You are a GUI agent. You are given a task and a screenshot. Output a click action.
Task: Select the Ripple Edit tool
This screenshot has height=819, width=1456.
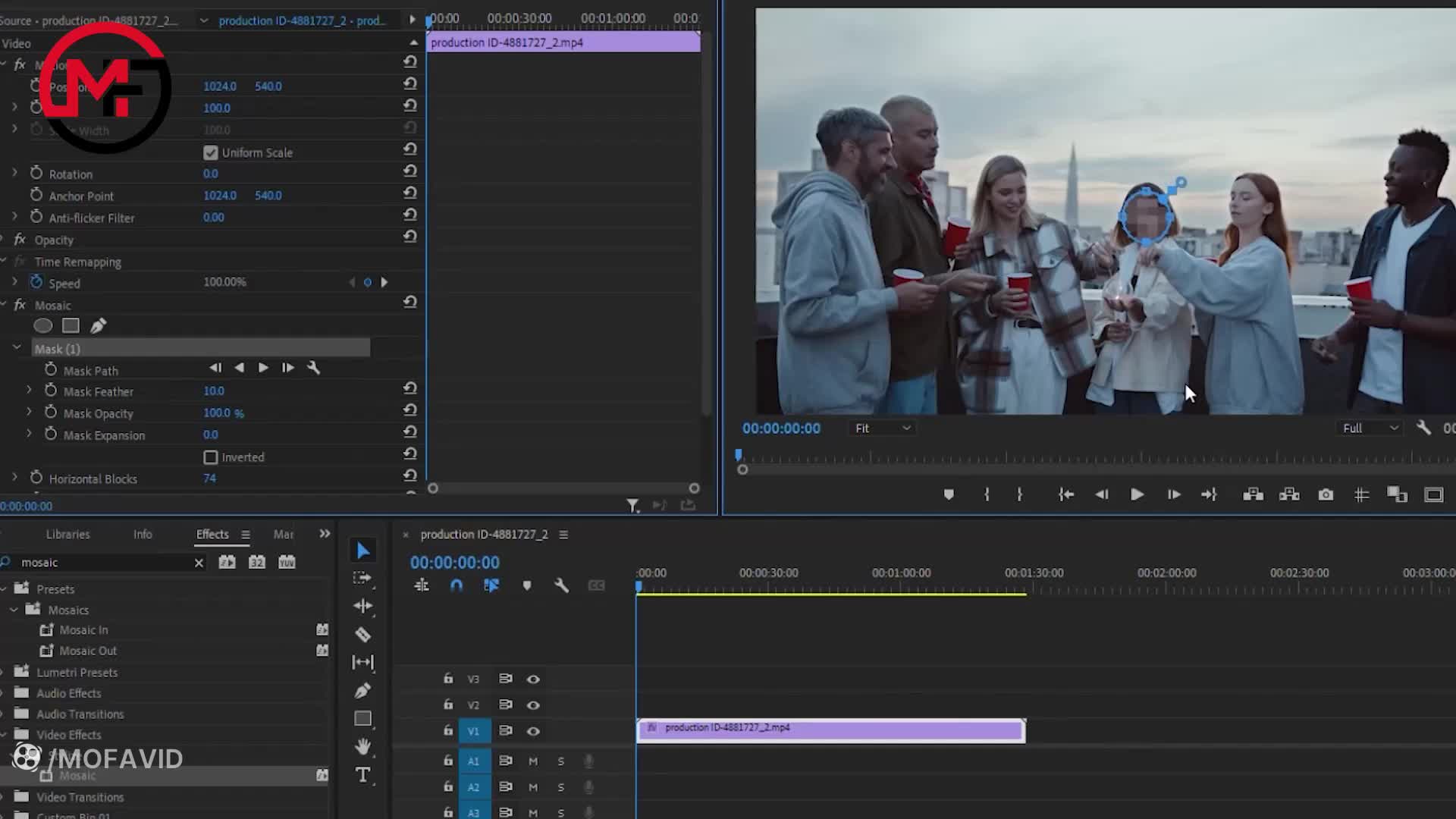click(362, 605)
